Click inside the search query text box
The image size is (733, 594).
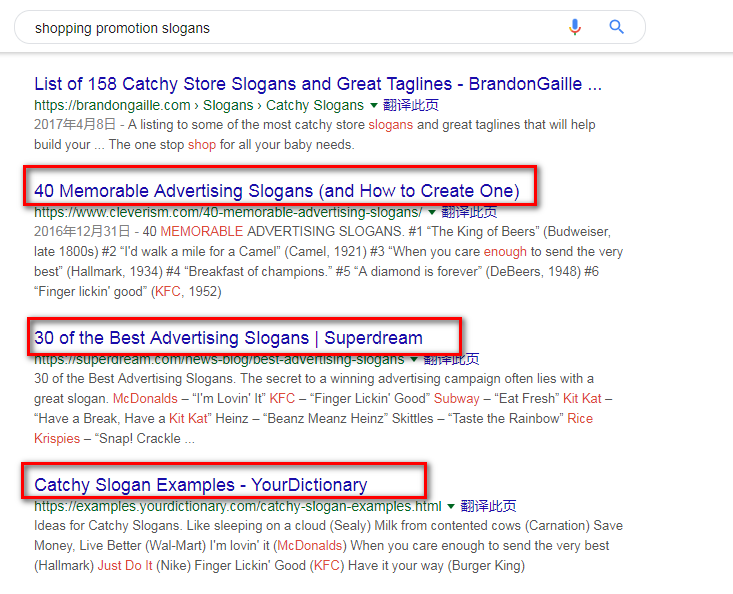point(295,28)
